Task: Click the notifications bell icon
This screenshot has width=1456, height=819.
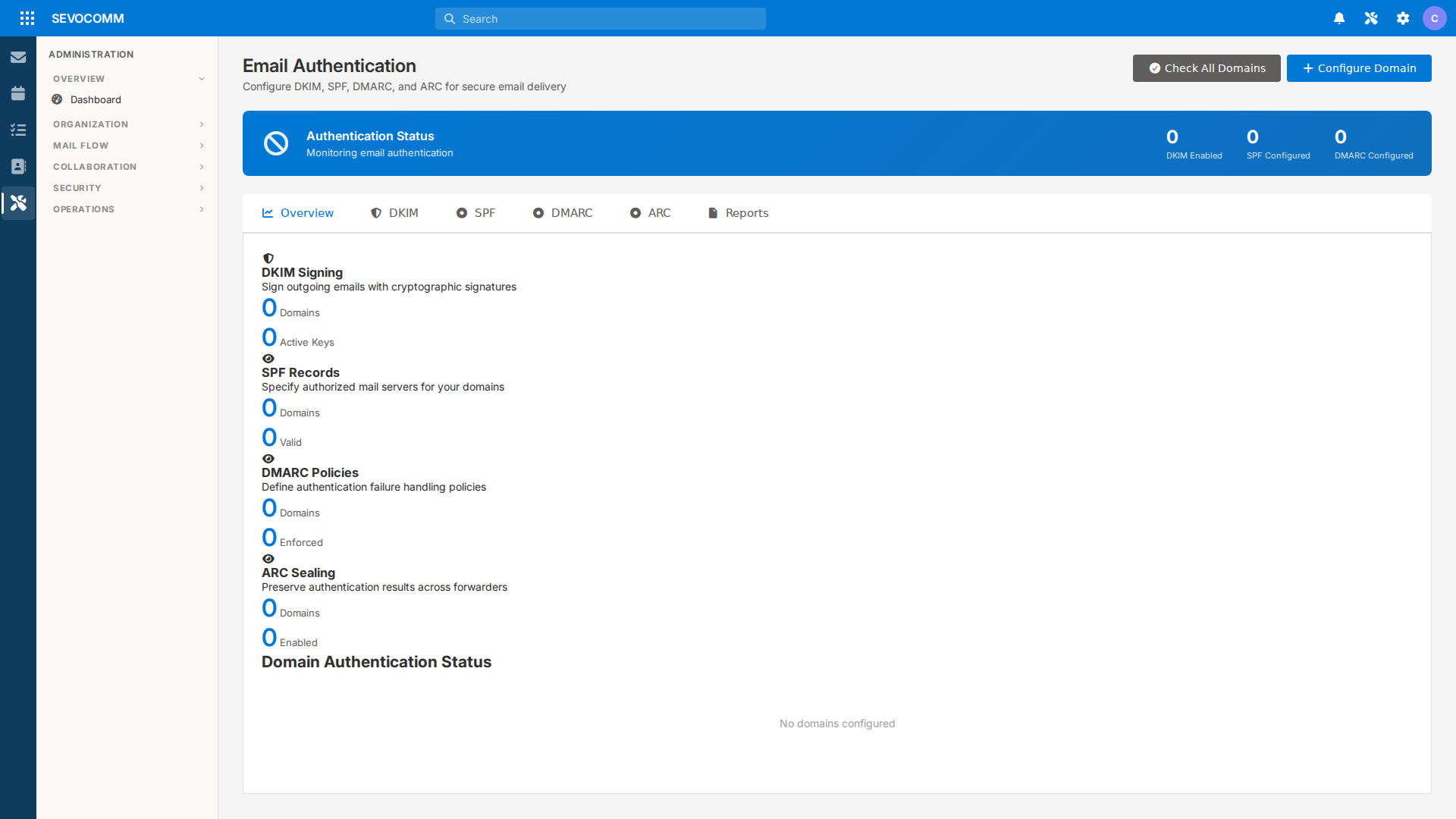Action: [1339, 17]
